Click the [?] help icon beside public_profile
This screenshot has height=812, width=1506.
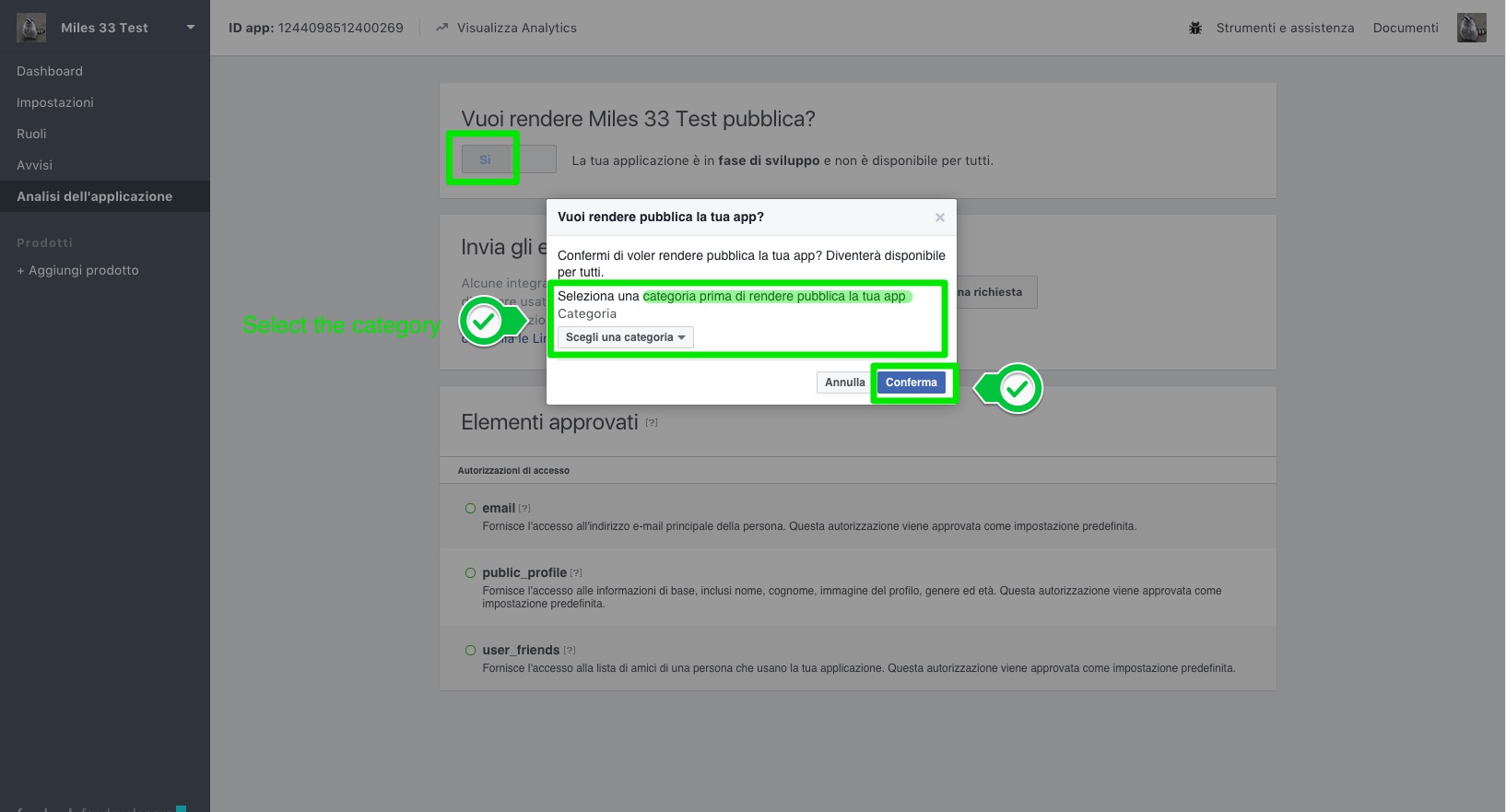[576, 573]
